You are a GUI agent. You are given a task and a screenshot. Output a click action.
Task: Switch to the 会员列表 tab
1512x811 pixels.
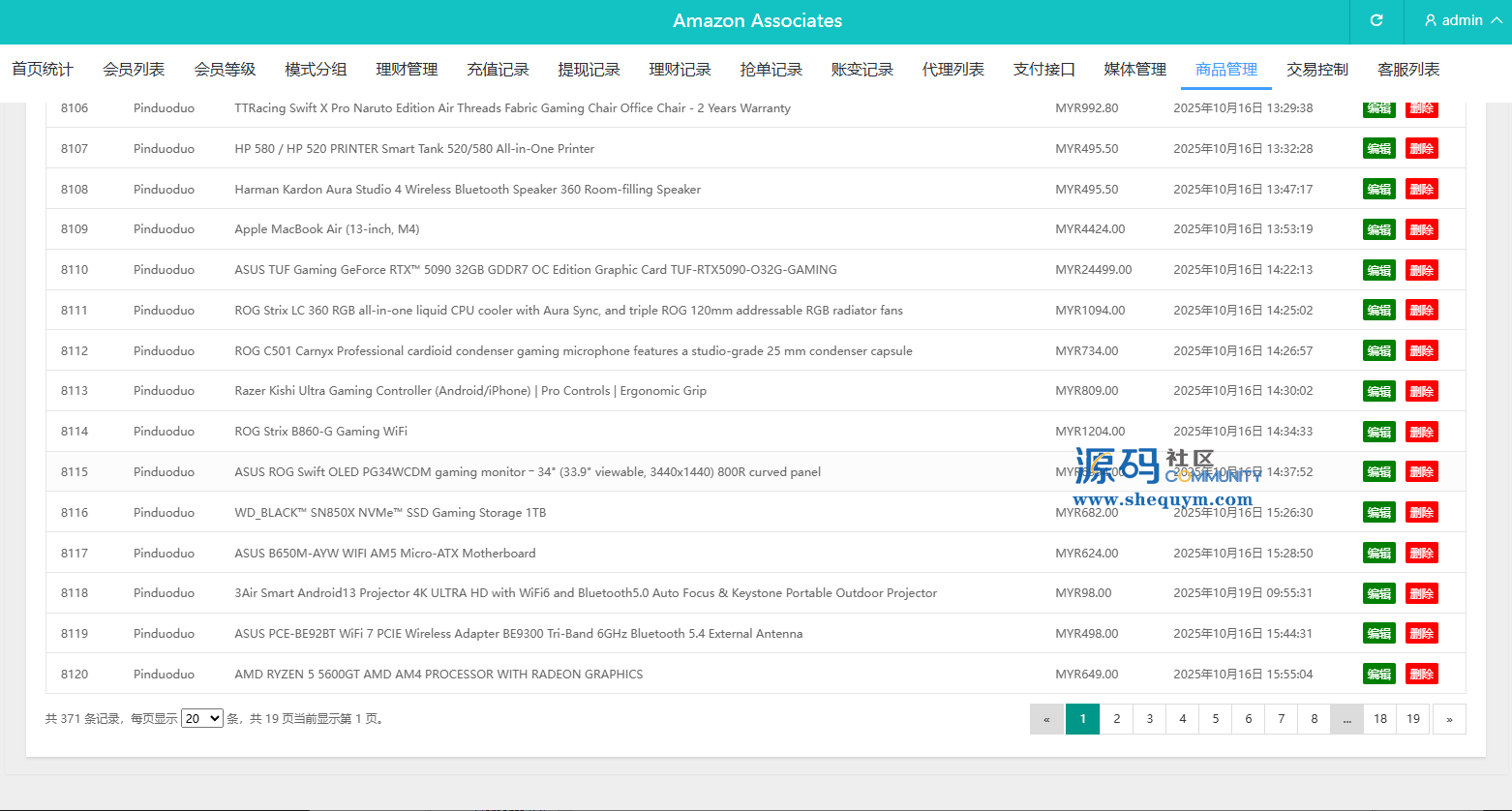pyautogui.click(x=134, y=70)
